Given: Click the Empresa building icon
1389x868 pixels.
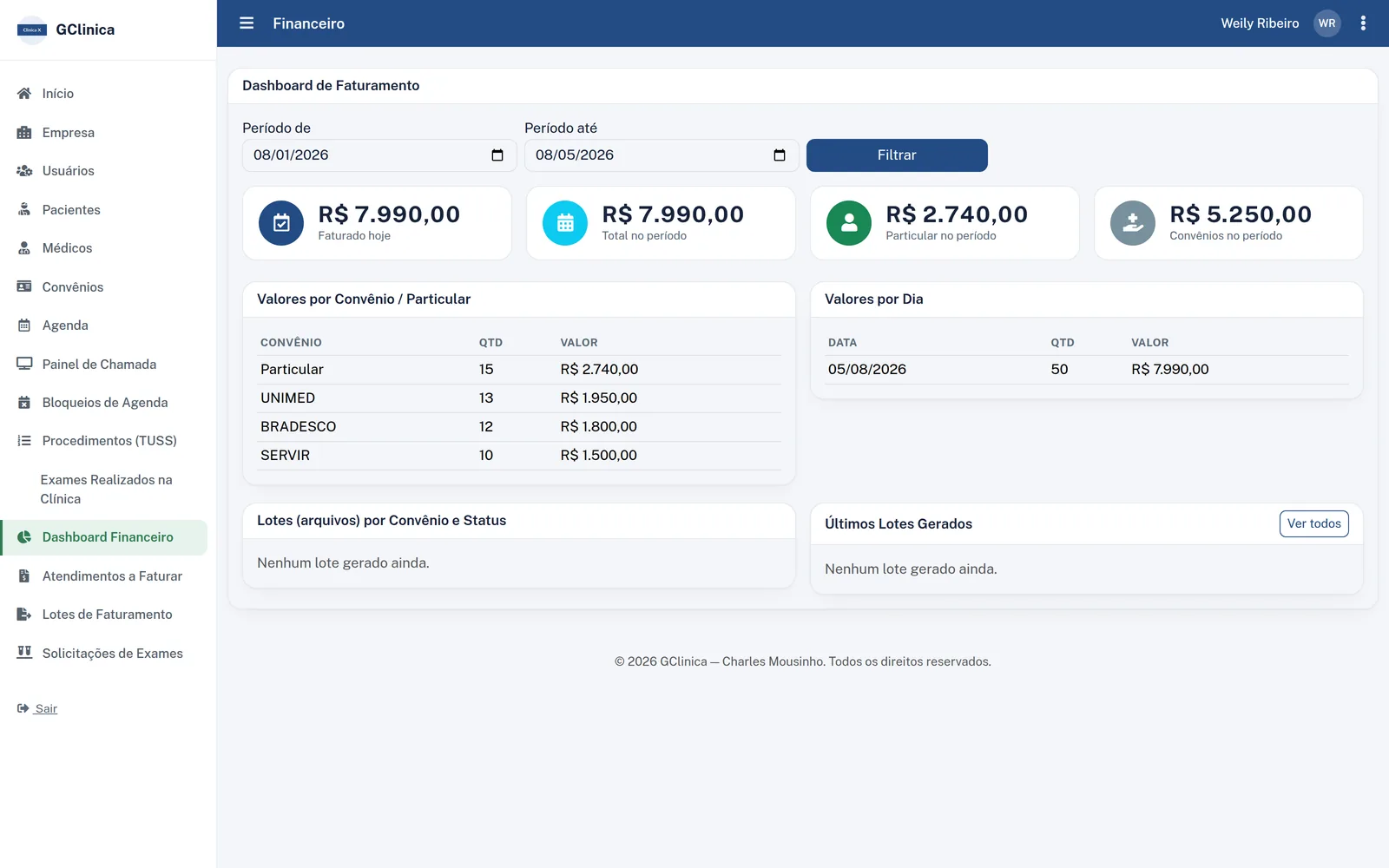Looking at the screenshot, I should coord(24,133).
